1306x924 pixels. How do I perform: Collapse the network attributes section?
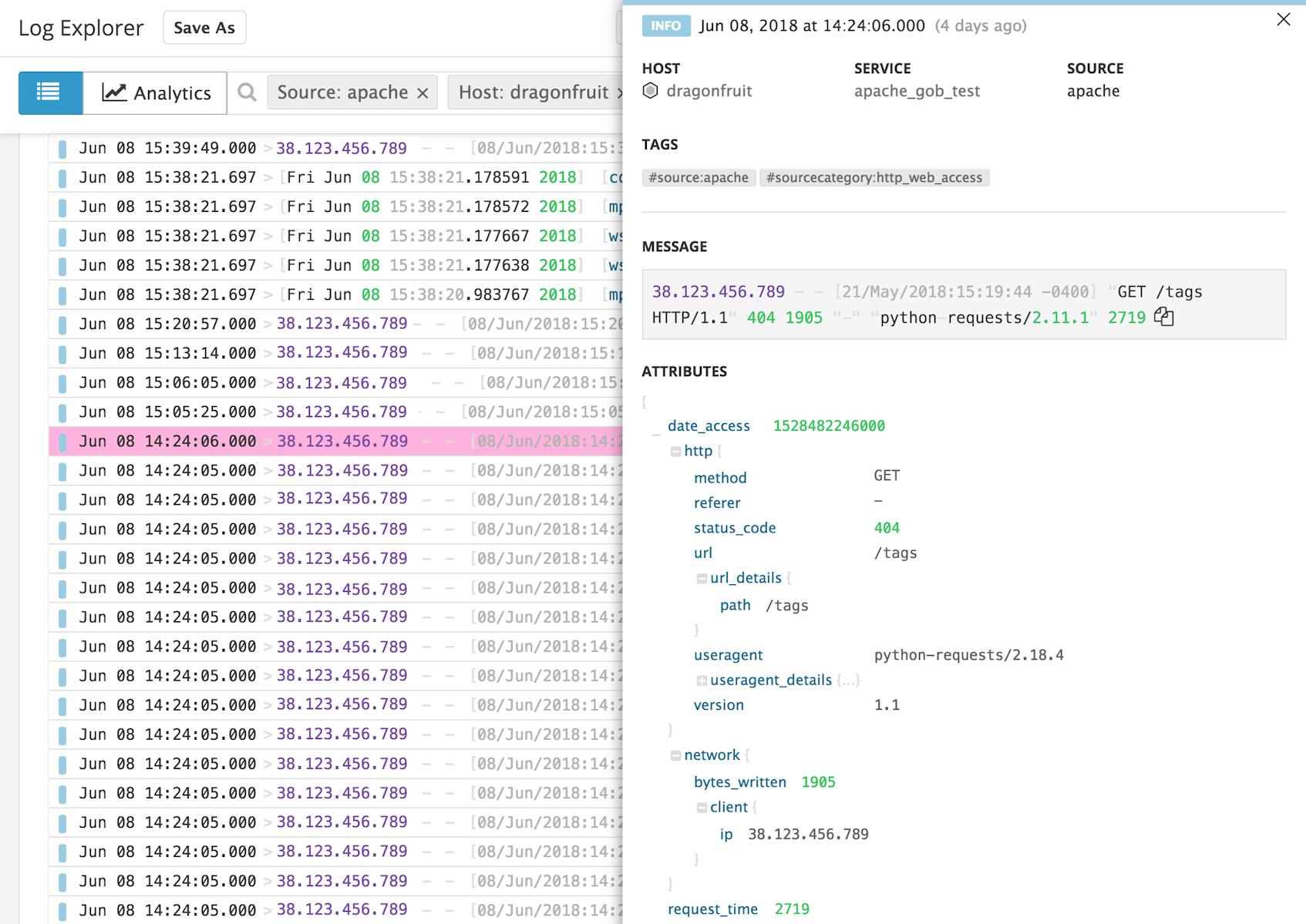click(x=675, y=755)
